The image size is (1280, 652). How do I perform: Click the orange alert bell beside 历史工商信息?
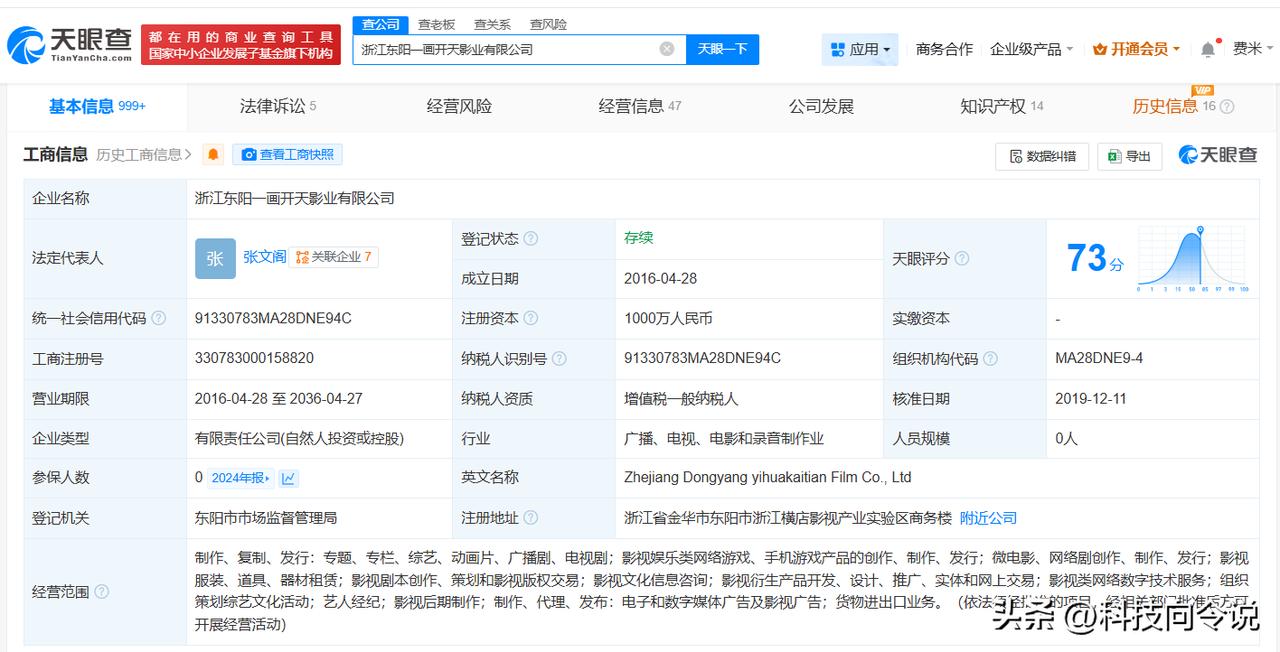[213, 155]
